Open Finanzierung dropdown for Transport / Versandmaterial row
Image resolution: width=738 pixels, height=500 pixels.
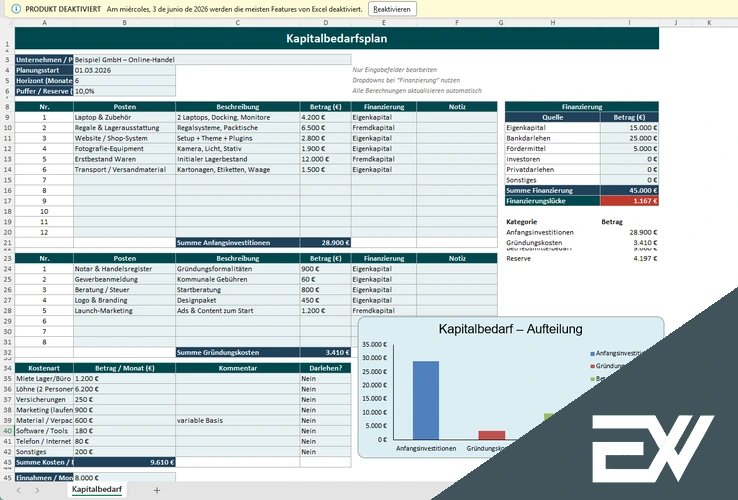click(x=384, y=169)
